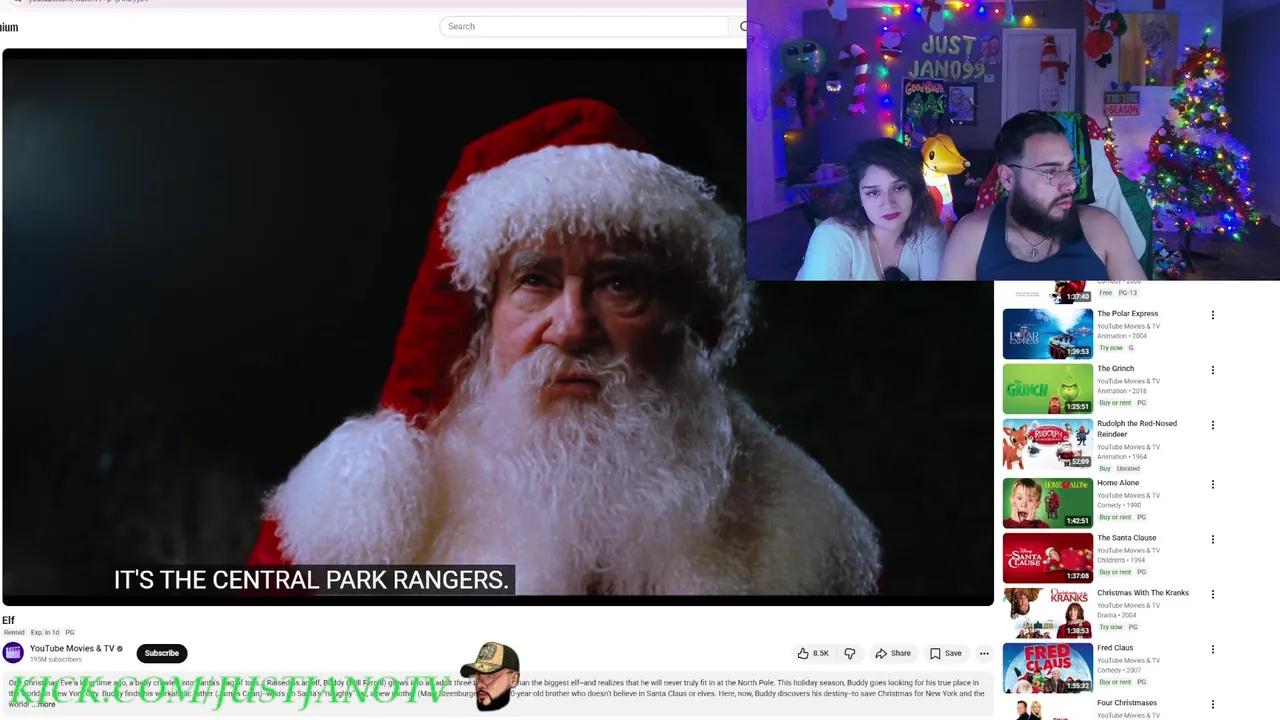Click the '195M subscribers' text

coord(56,660)
